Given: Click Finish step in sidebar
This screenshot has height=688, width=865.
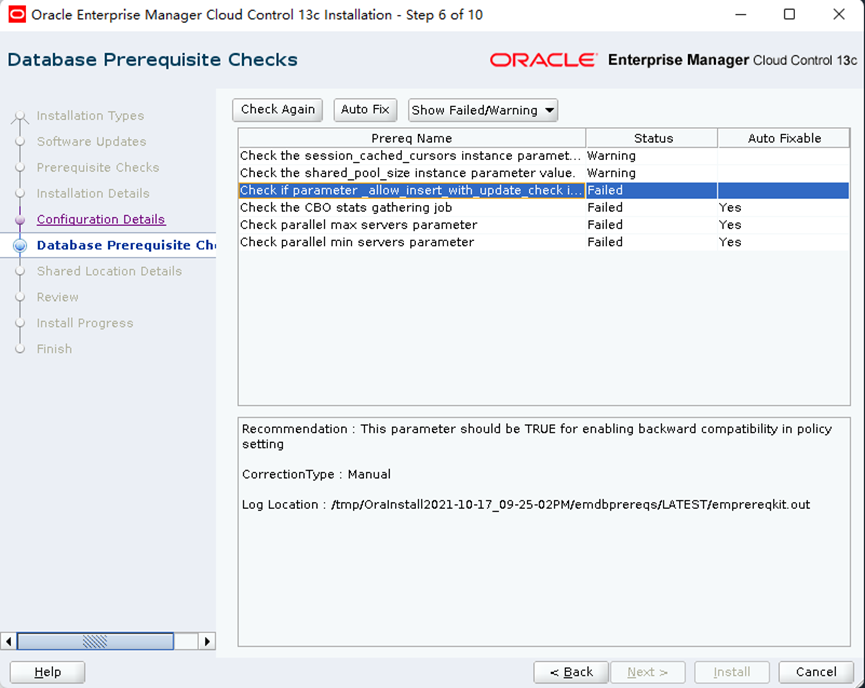Looking at the screenshot, I should (54, 349).
